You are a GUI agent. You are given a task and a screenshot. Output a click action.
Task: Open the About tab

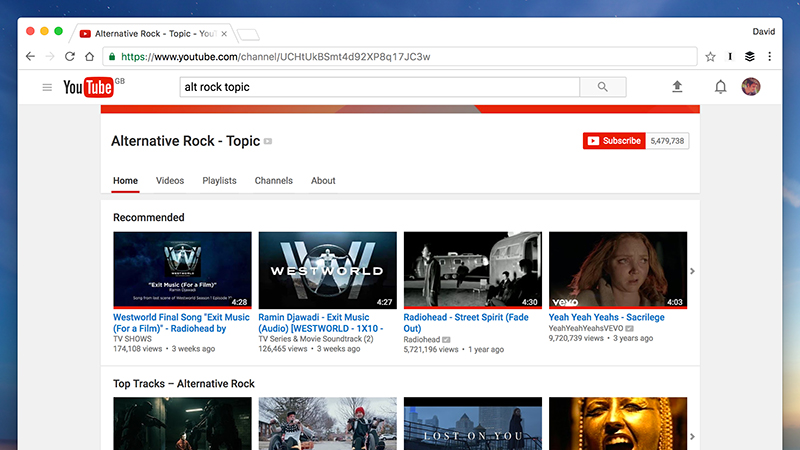323,181
